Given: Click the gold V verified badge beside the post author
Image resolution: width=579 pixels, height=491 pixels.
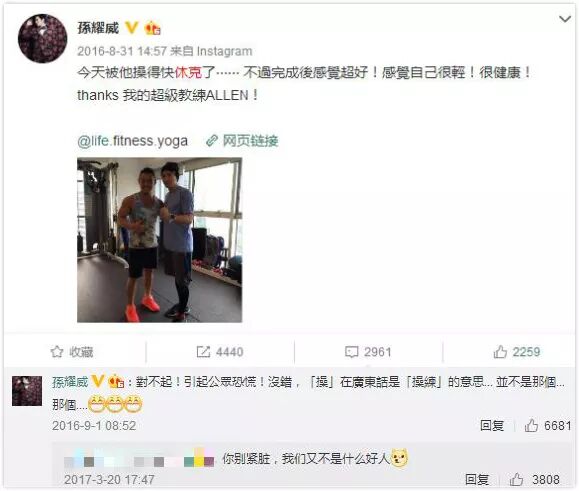Looking at the screenshot, I should (x=131, y=28).
